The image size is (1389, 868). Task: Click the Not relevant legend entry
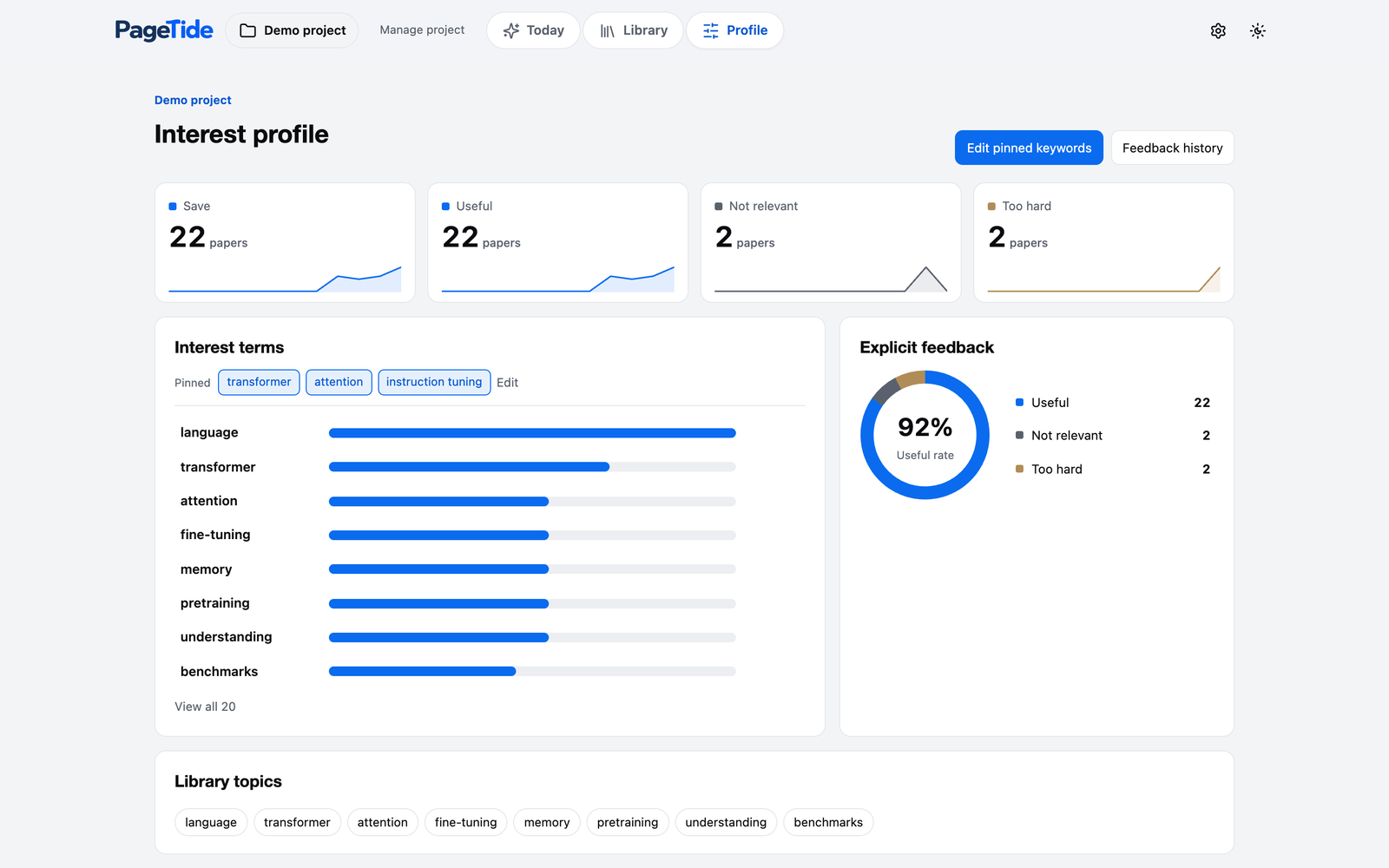[1112, 436]
